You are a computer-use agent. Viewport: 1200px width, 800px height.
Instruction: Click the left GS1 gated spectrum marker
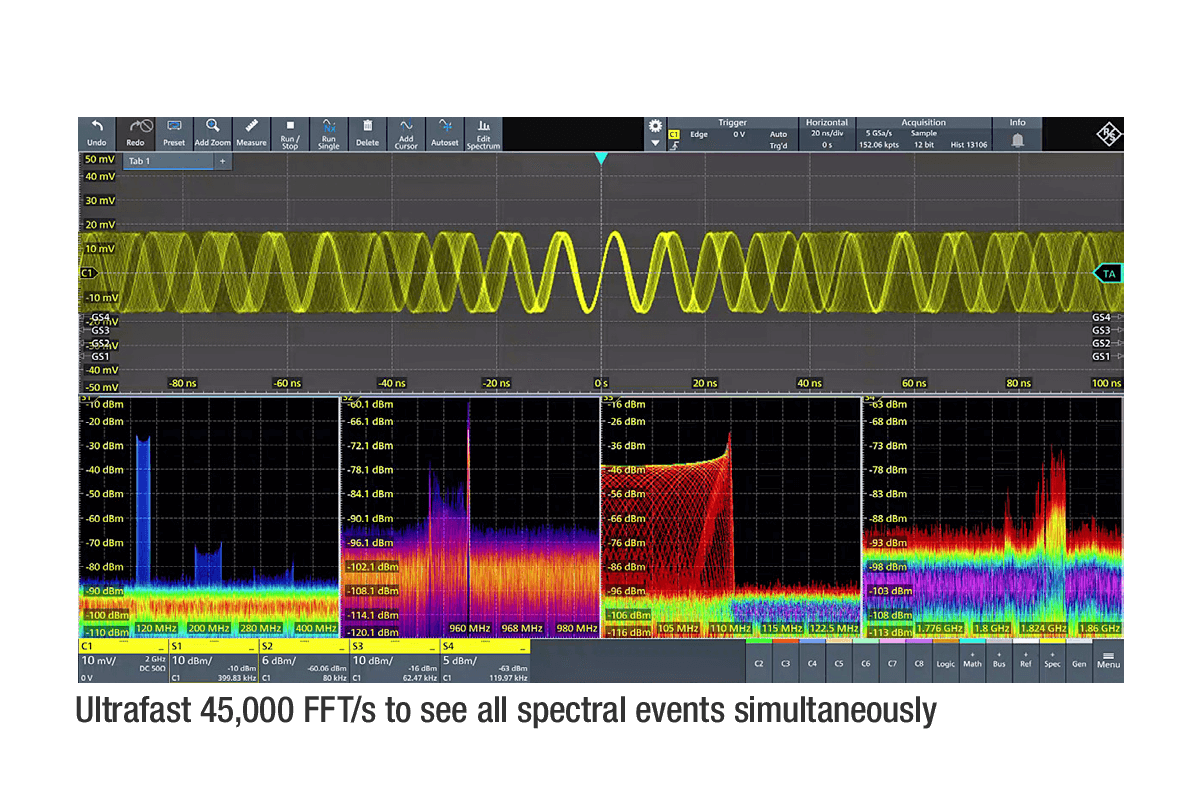coord(100,356)
